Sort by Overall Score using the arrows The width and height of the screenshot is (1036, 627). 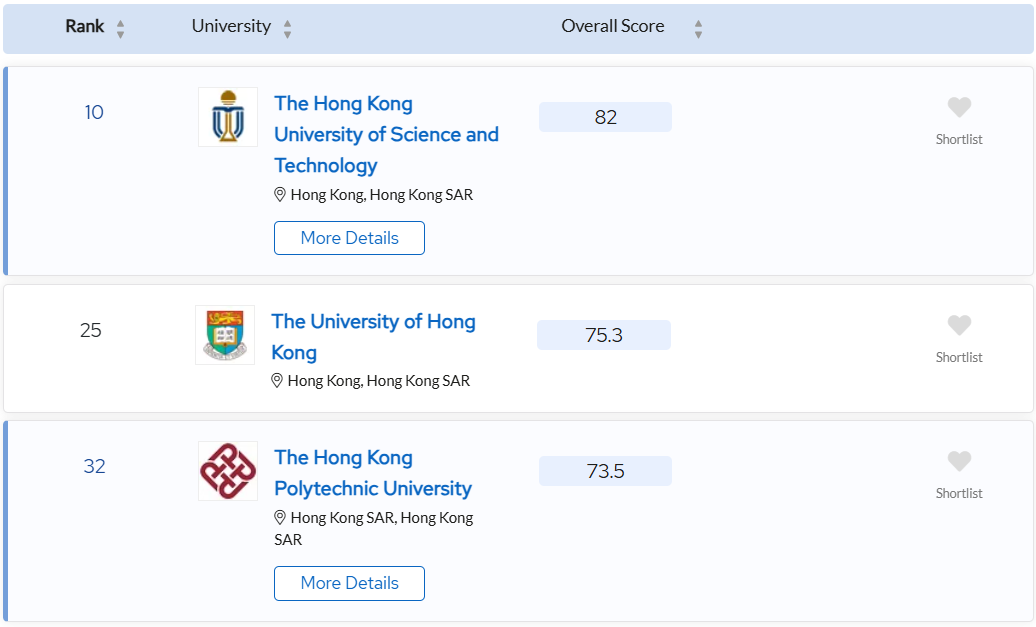(x=698, y=29)
